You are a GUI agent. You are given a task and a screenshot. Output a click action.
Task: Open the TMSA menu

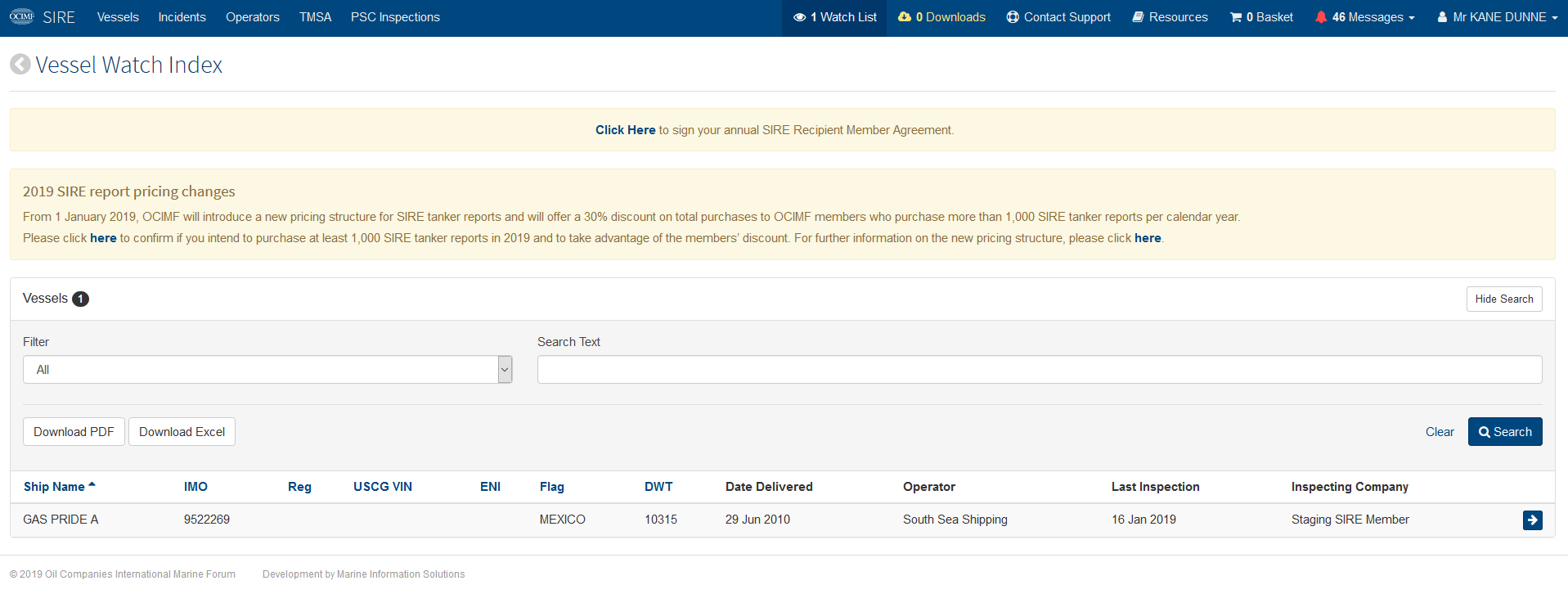(x=315, y=17)
